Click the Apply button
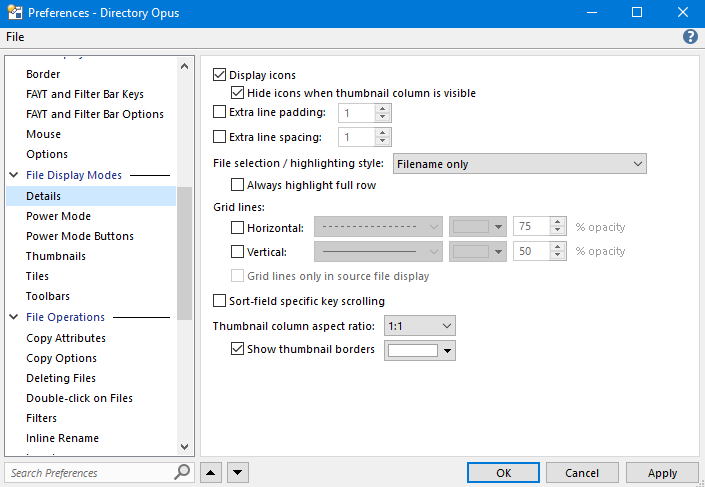The image size is (705, 487). tap(662, 473)
